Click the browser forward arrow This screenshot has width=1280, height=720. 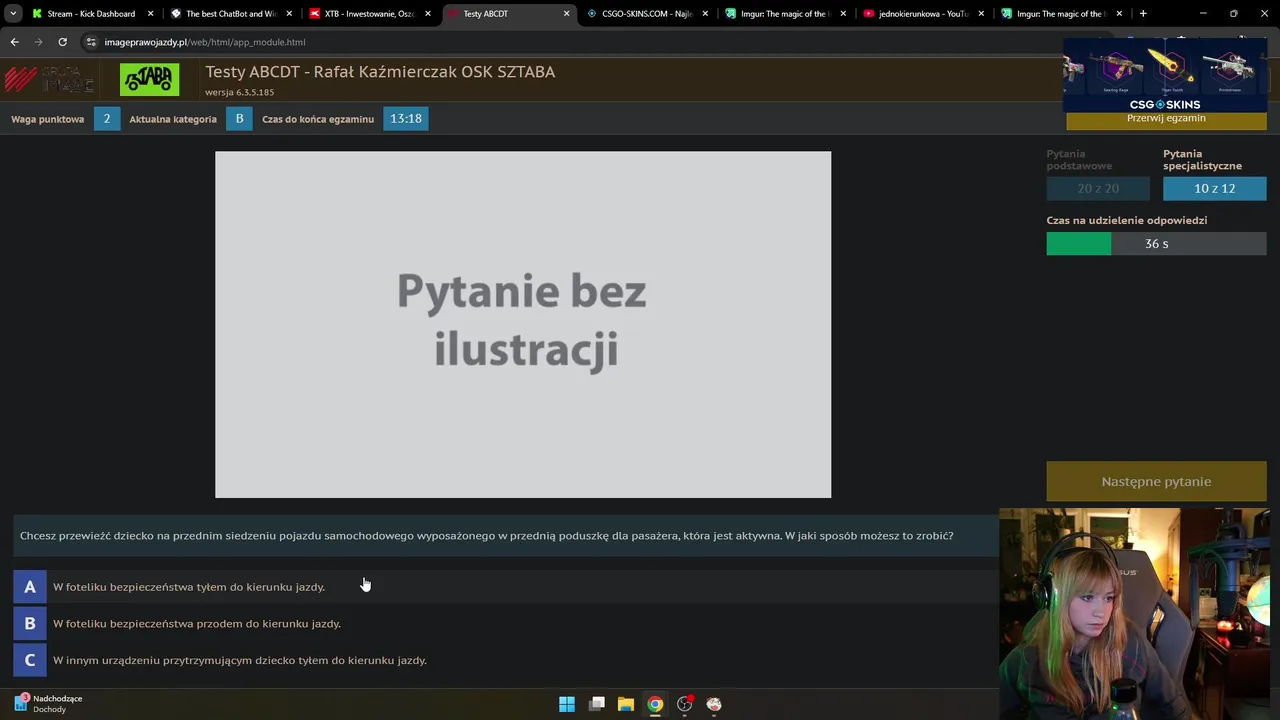[x=38, y=42]
